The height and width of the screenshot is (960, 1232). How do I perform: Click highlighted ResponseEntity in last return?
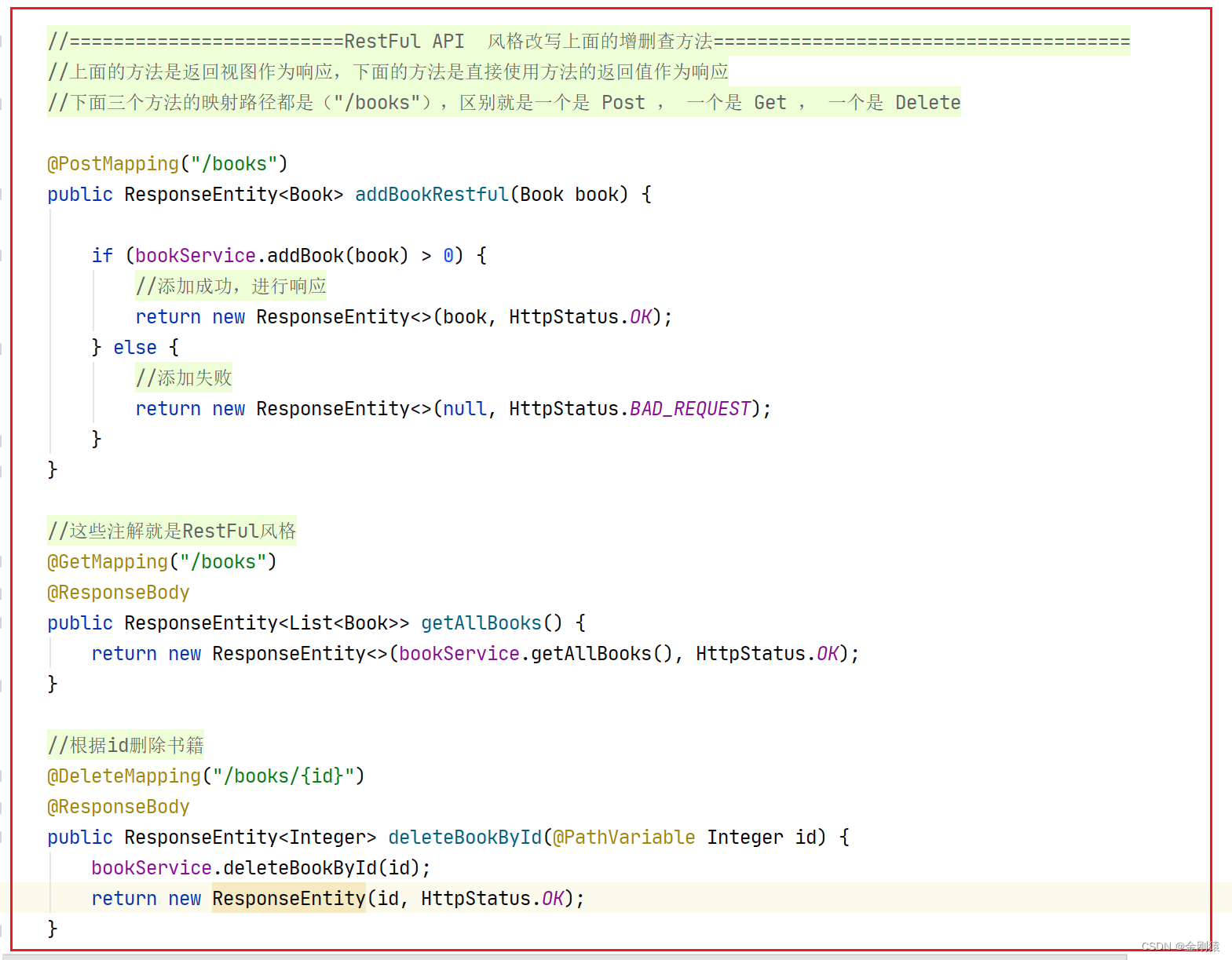(x=289, y=899)
